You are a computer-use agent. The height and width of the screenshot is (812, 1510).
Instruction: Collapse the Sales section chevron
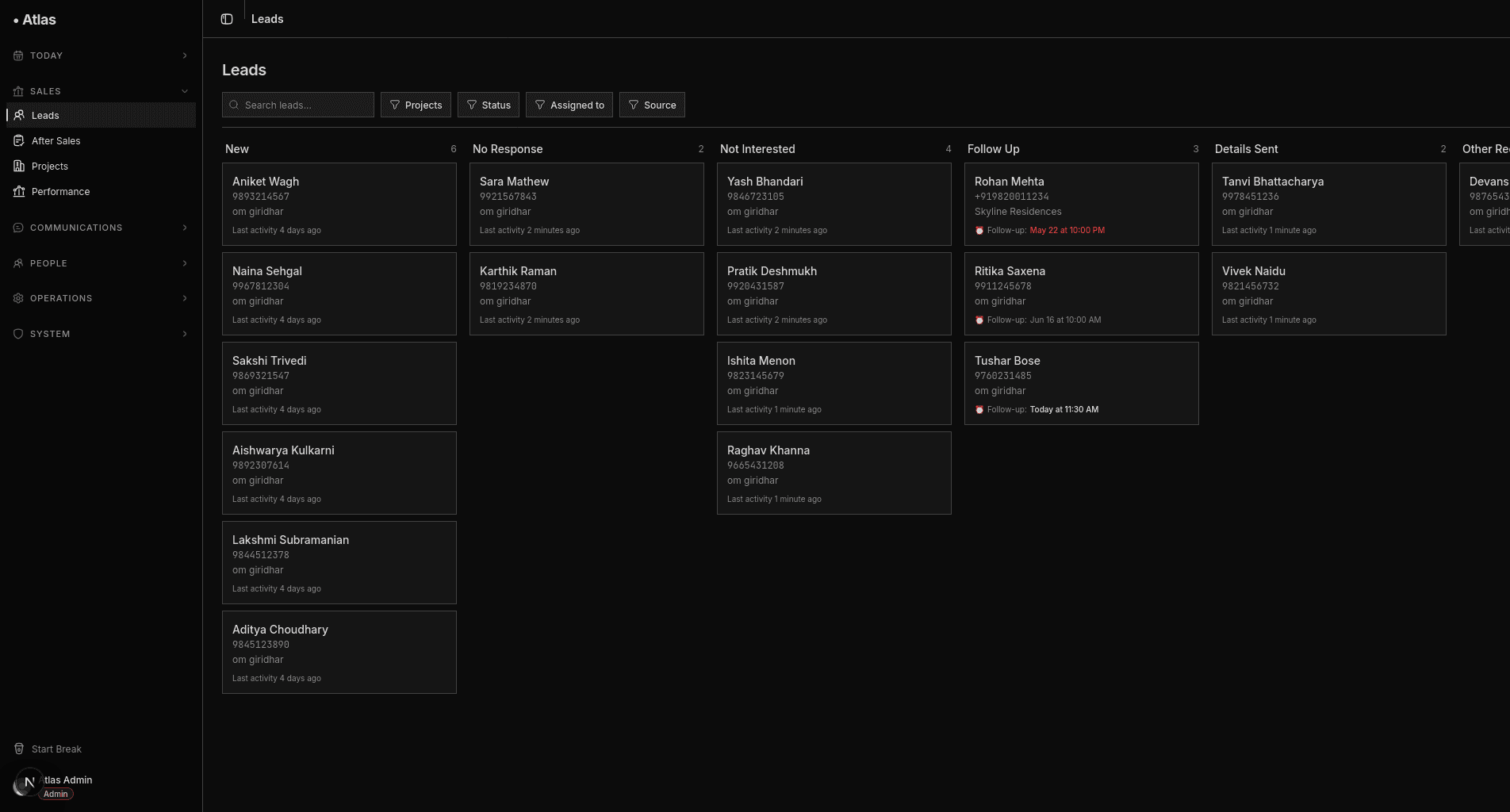coord(185,91)
